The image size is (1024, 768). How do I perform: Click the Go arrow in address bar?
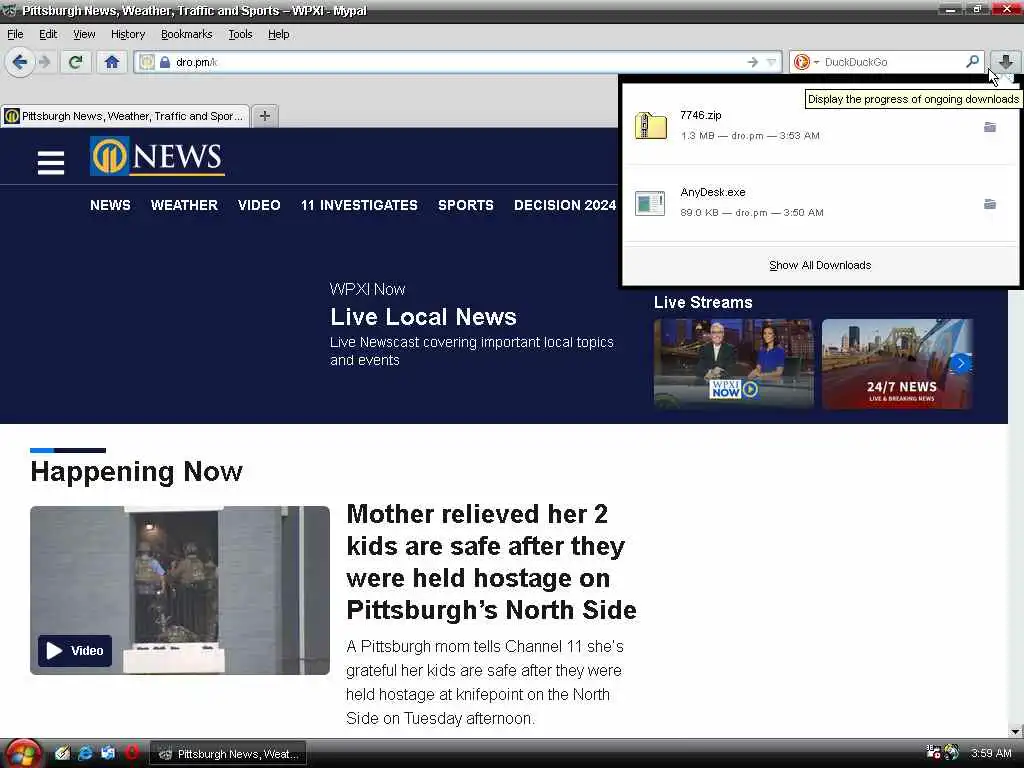point(752,62)
